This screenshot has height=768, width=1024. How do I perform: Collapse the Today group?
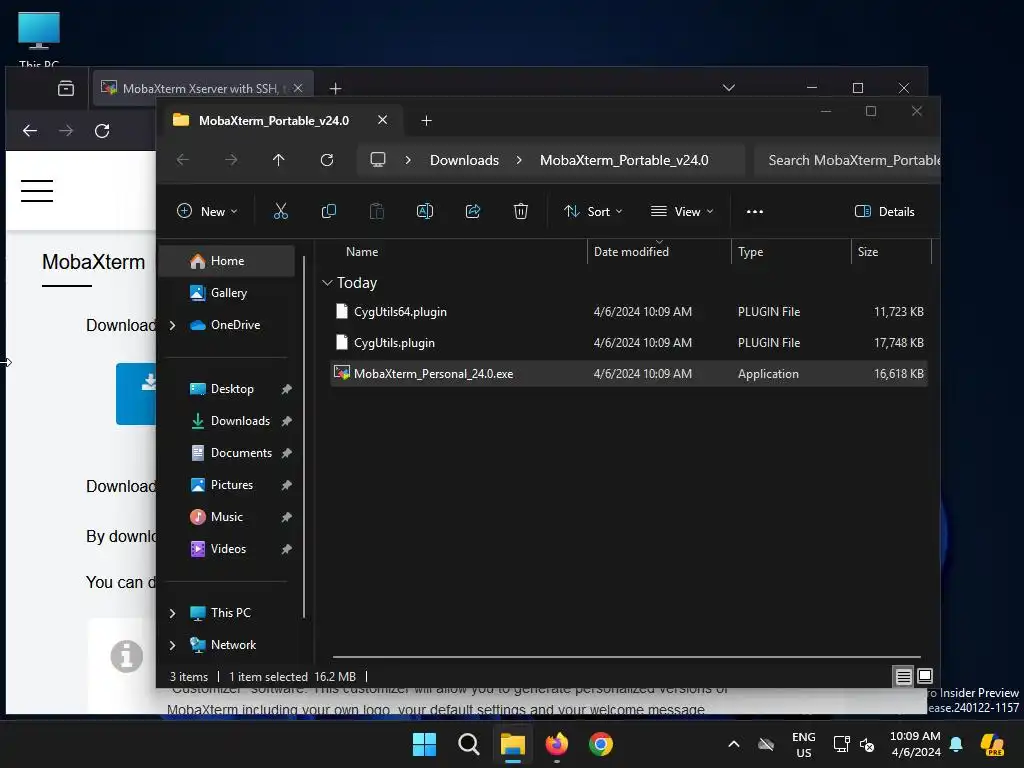327,283
